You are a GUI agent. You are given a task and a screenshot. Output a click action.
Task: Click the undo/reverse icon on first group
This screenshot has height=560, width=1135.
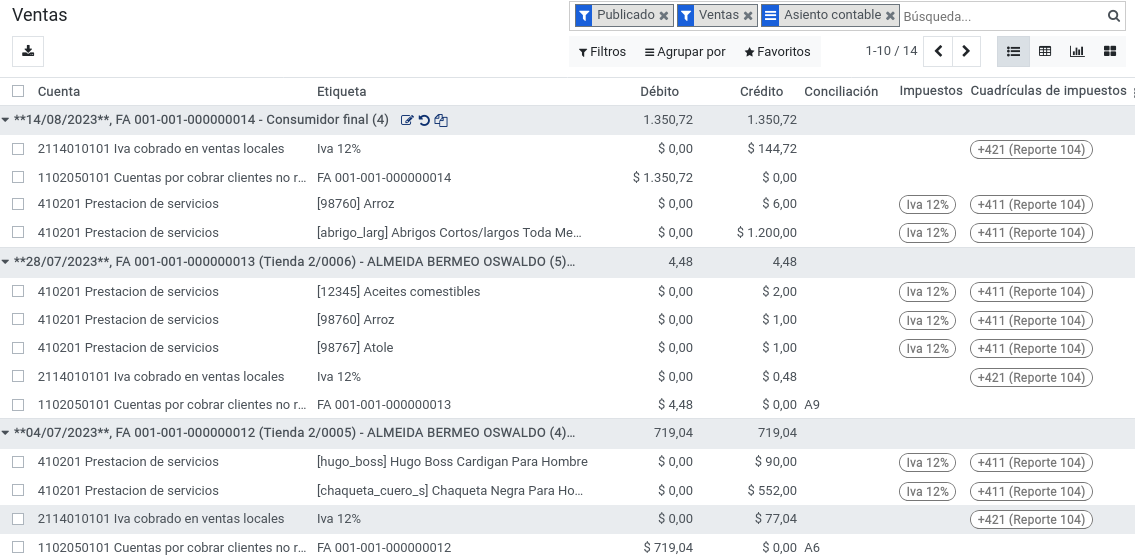point(424,120)
